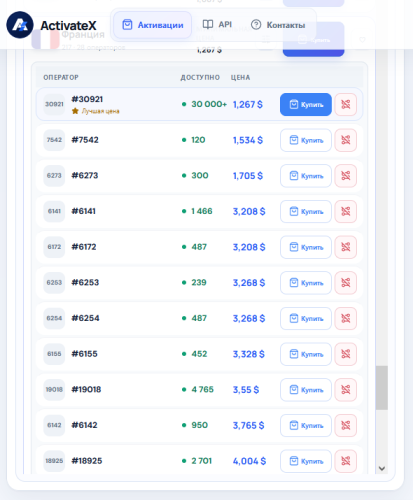Click red block icon for operator #6273
This screenshot has width=413, height=500.
pyautogui.click(x=346, y=176)
